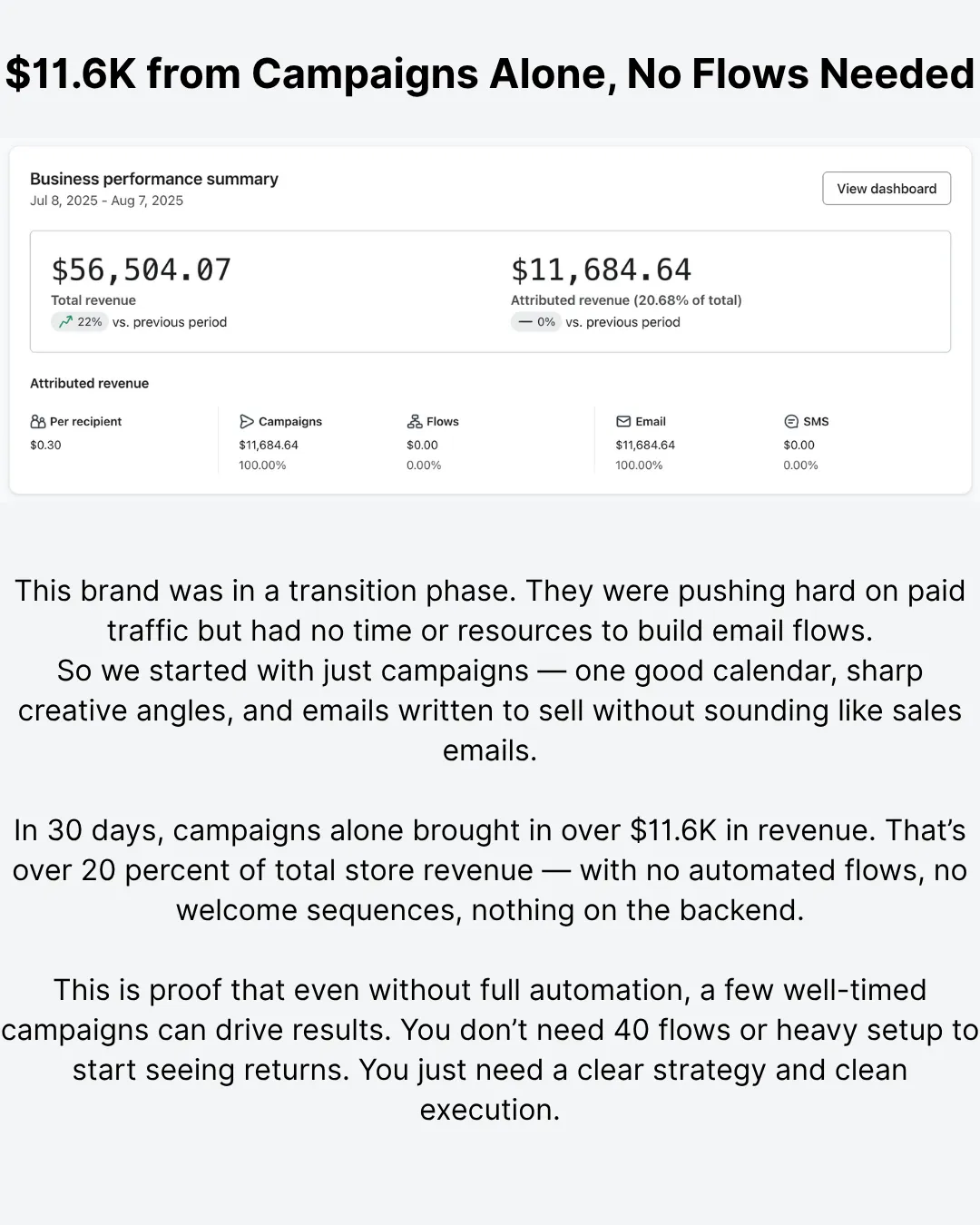This screenshot has width=980, height=1225.
Task: Click the SMS chat bubble icon
Action: (x=791, y=422)
